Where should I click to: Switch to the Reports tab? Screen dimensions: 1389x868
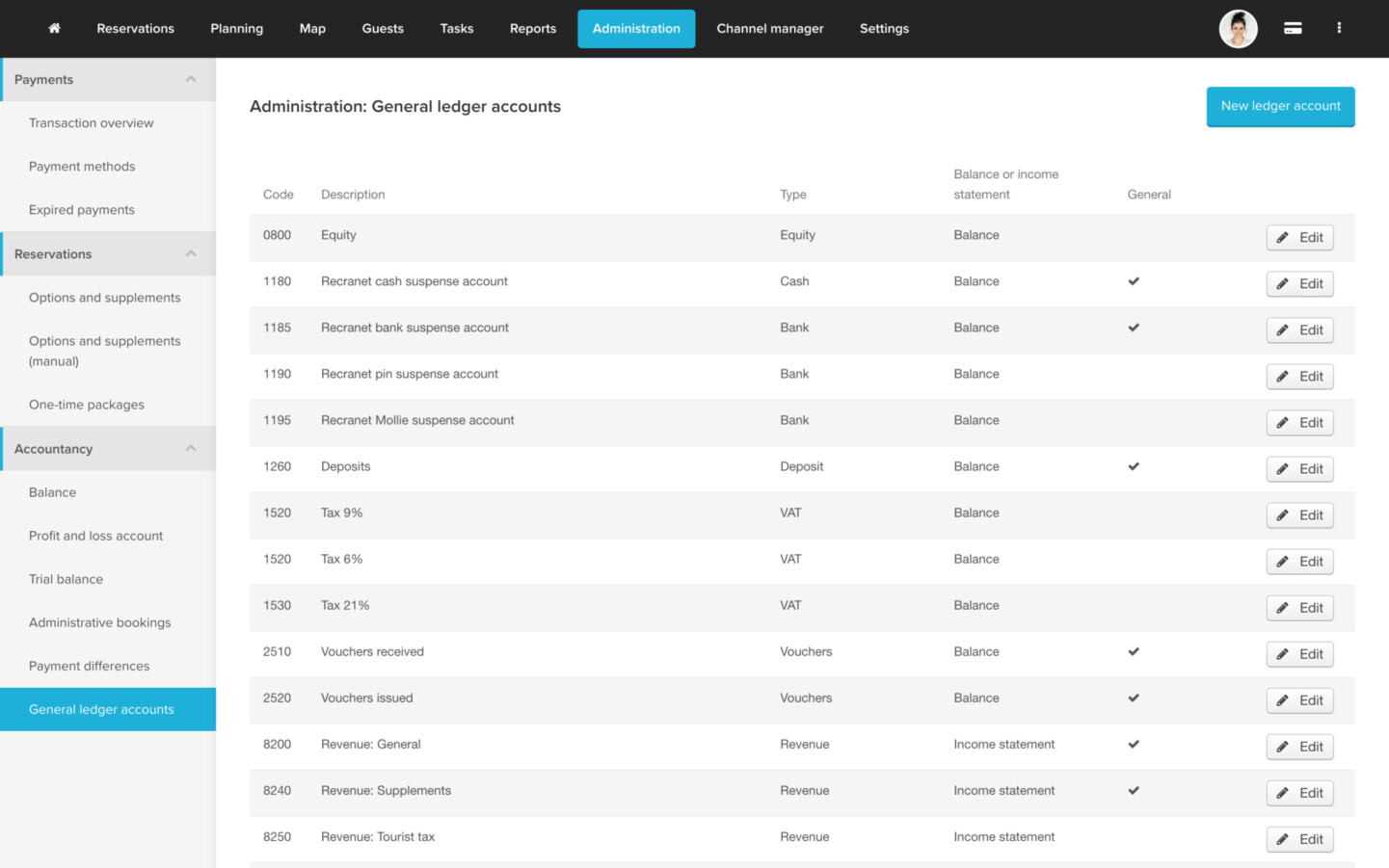pos(532,29)
